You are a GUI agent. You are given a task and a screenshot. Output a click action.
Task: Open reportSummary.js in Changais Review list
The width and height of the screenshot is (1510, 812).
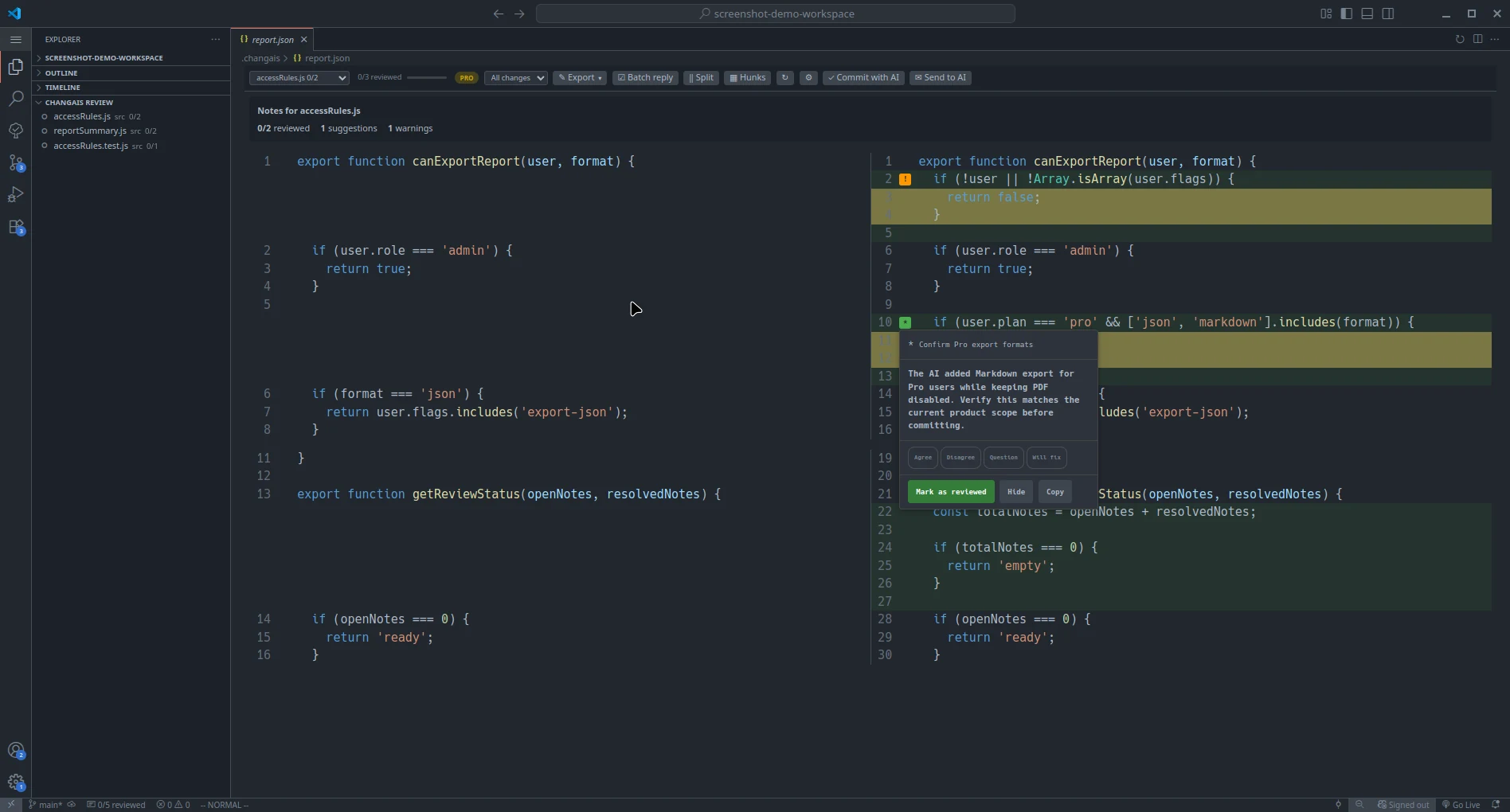click(x=131, y=131)
